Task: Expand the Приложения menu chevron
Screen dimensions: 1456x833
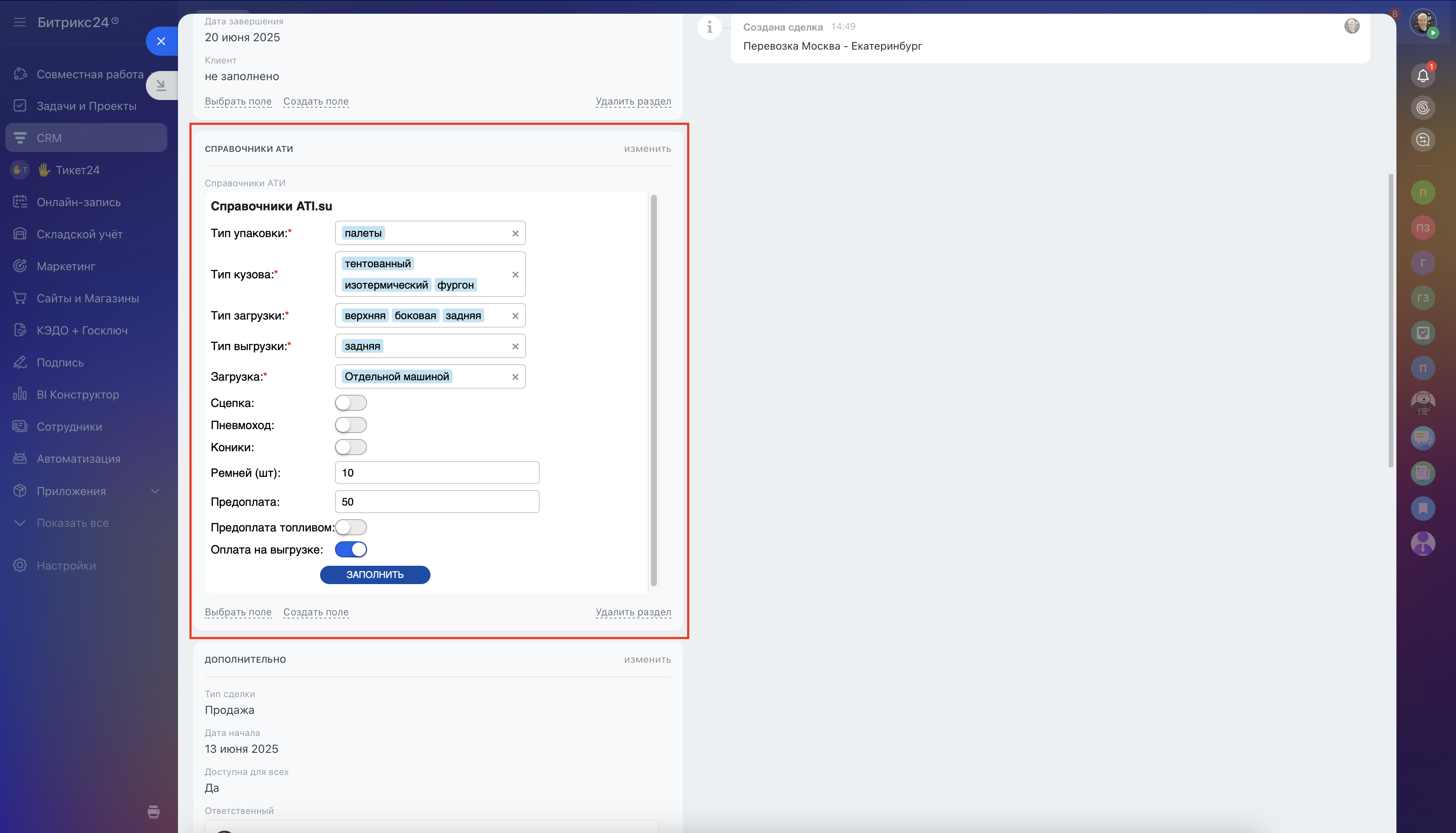Action: [x=155, y=491]
